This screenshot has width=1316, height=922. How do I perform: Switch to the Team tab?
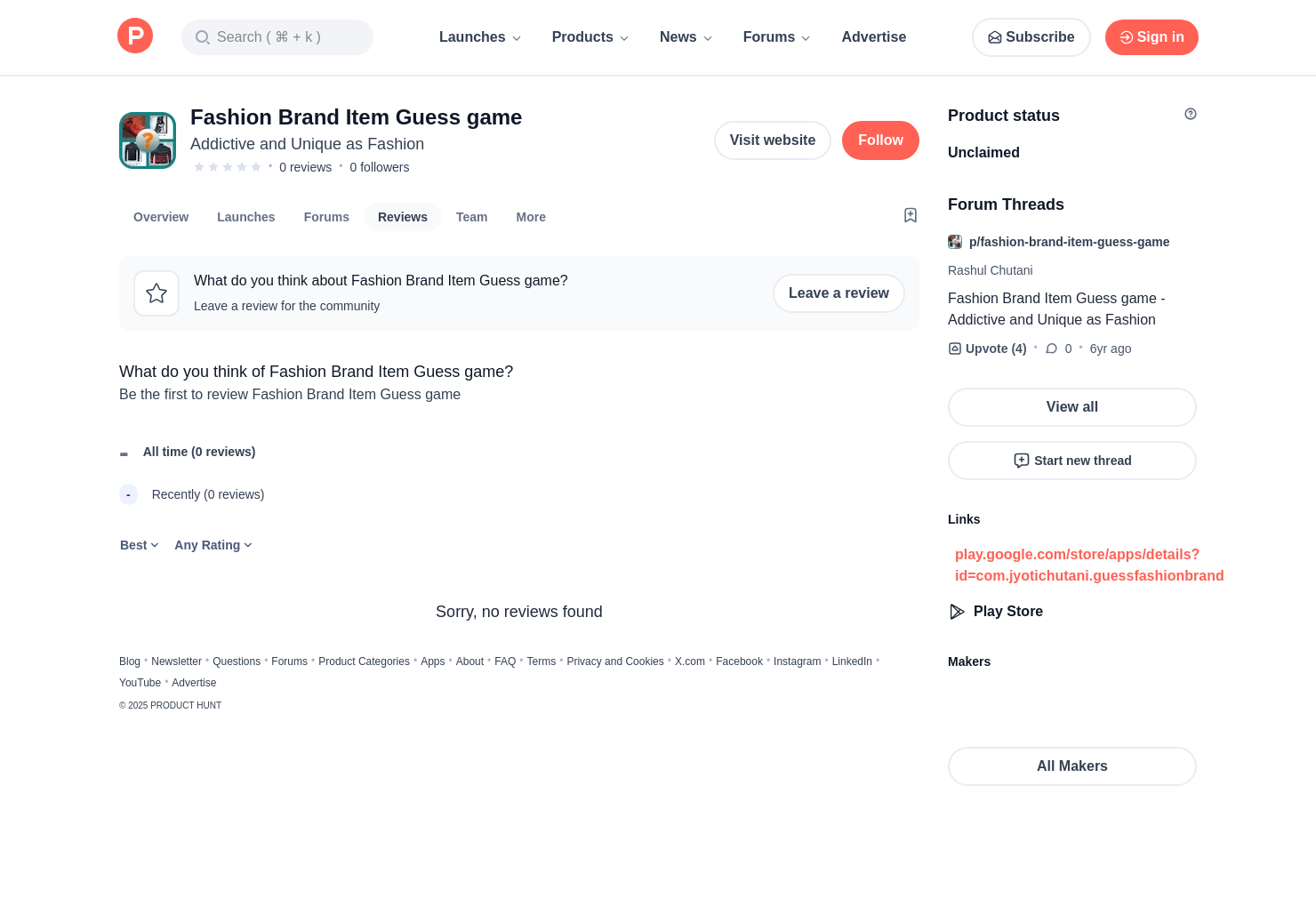point(471,217)
